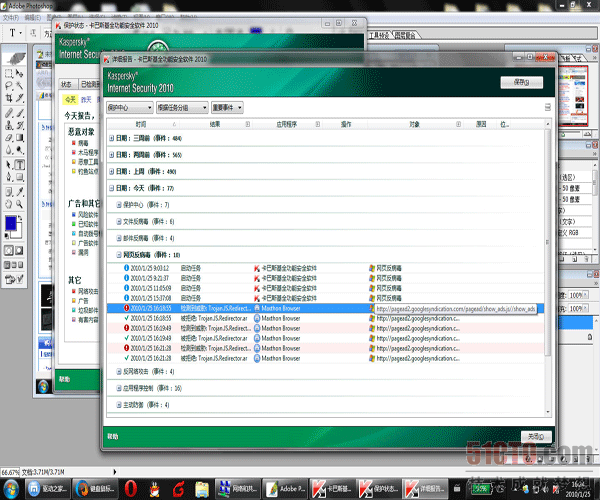Click the 关闭 button at report bottom
The width and height of the screenshot is (600, 500).
(536, 436)
